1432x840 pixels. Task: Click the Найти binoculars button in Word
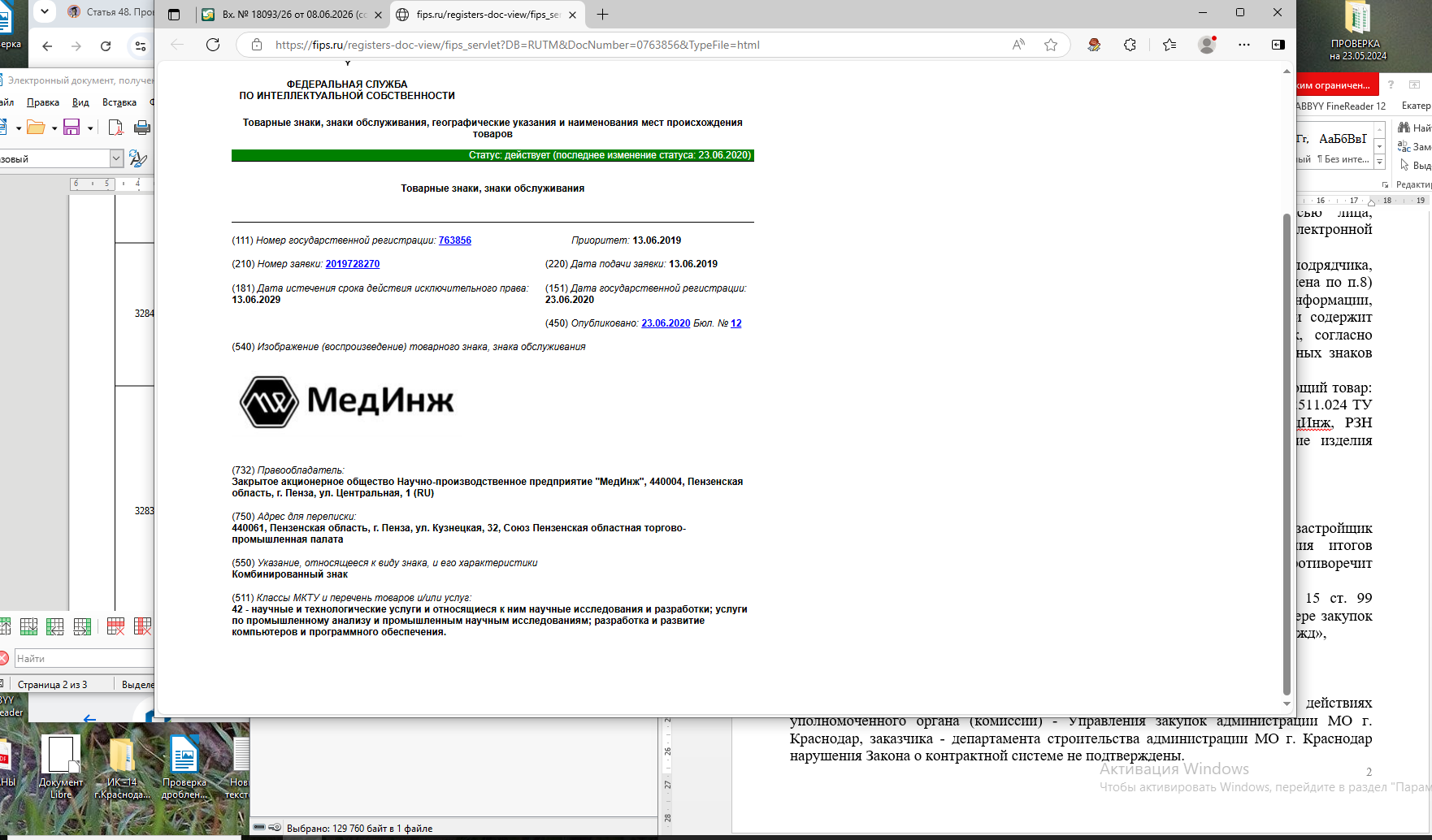click(1413, 128)
